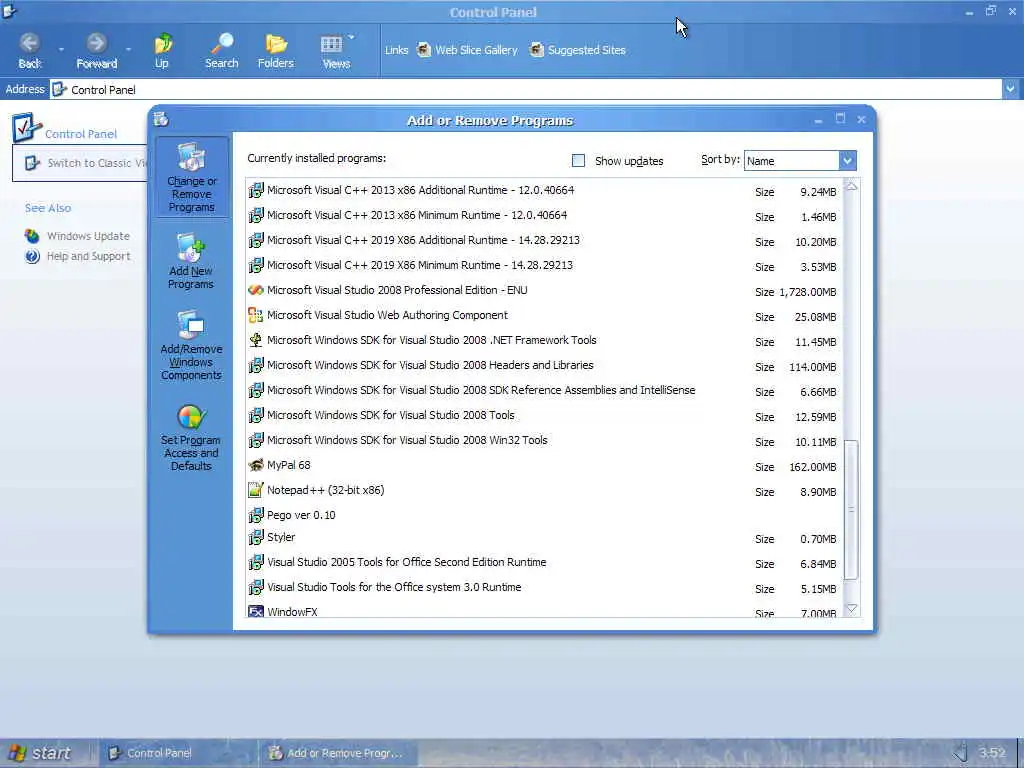Image resolution: width=1024 pixels, height=768 pixels.
Task: Click the Back arrow icon in Control Panel
Action: coord(29,43)
